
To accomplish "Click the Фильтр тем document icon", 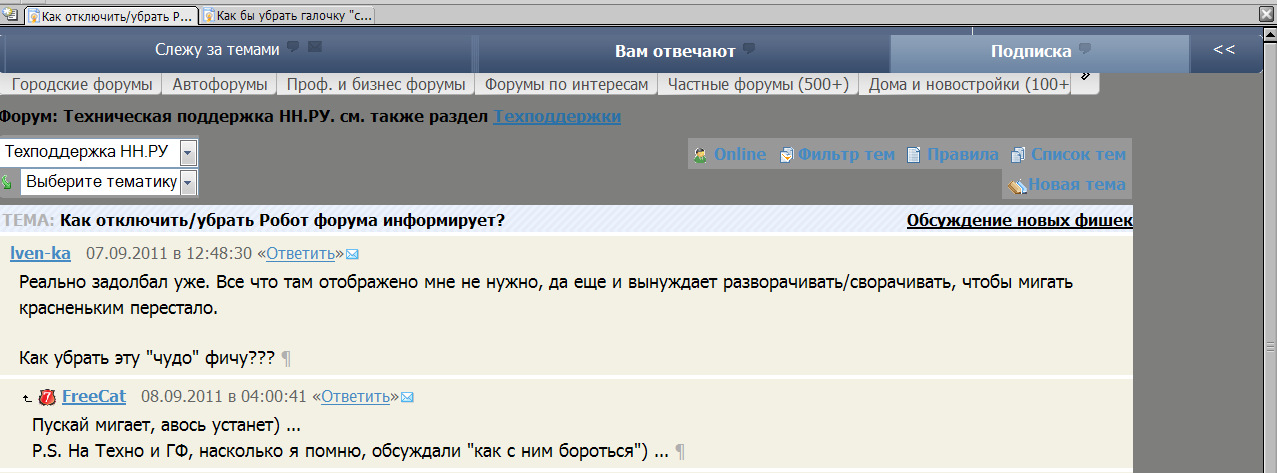I will coord(786,155).
